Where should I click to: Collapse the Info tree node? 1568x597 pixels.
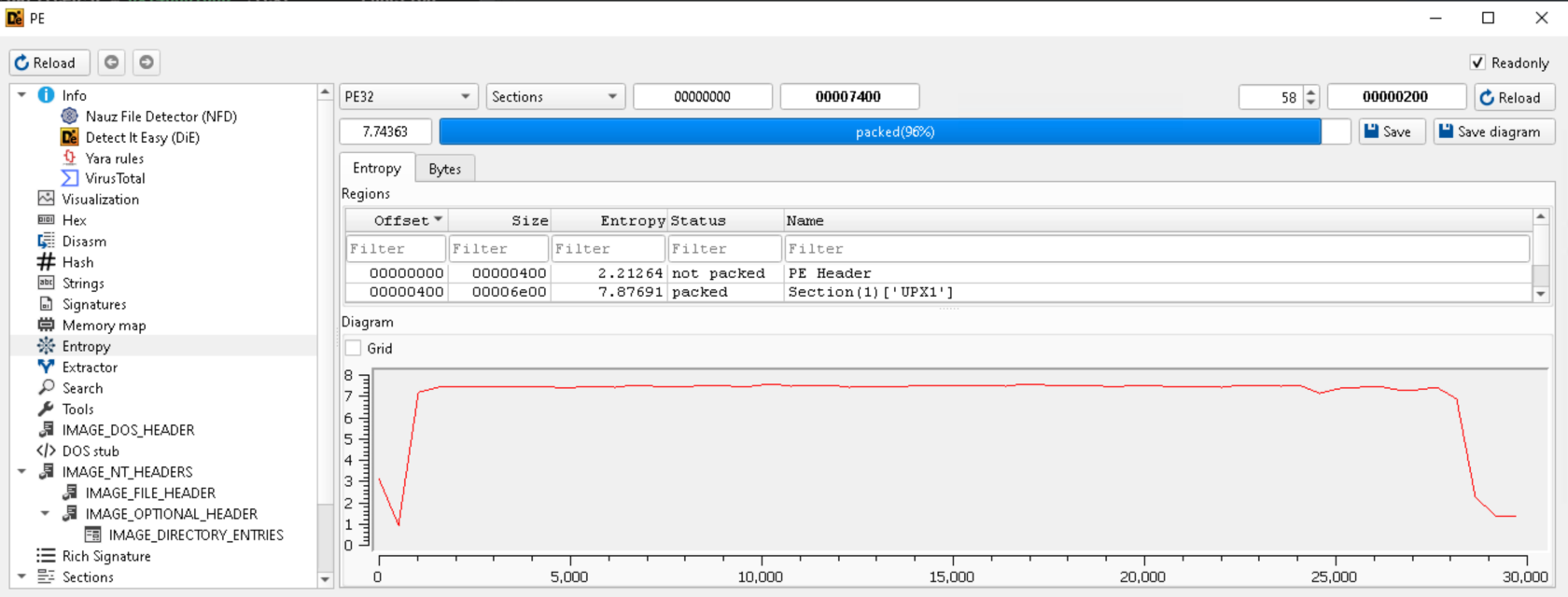pos(21,95)
